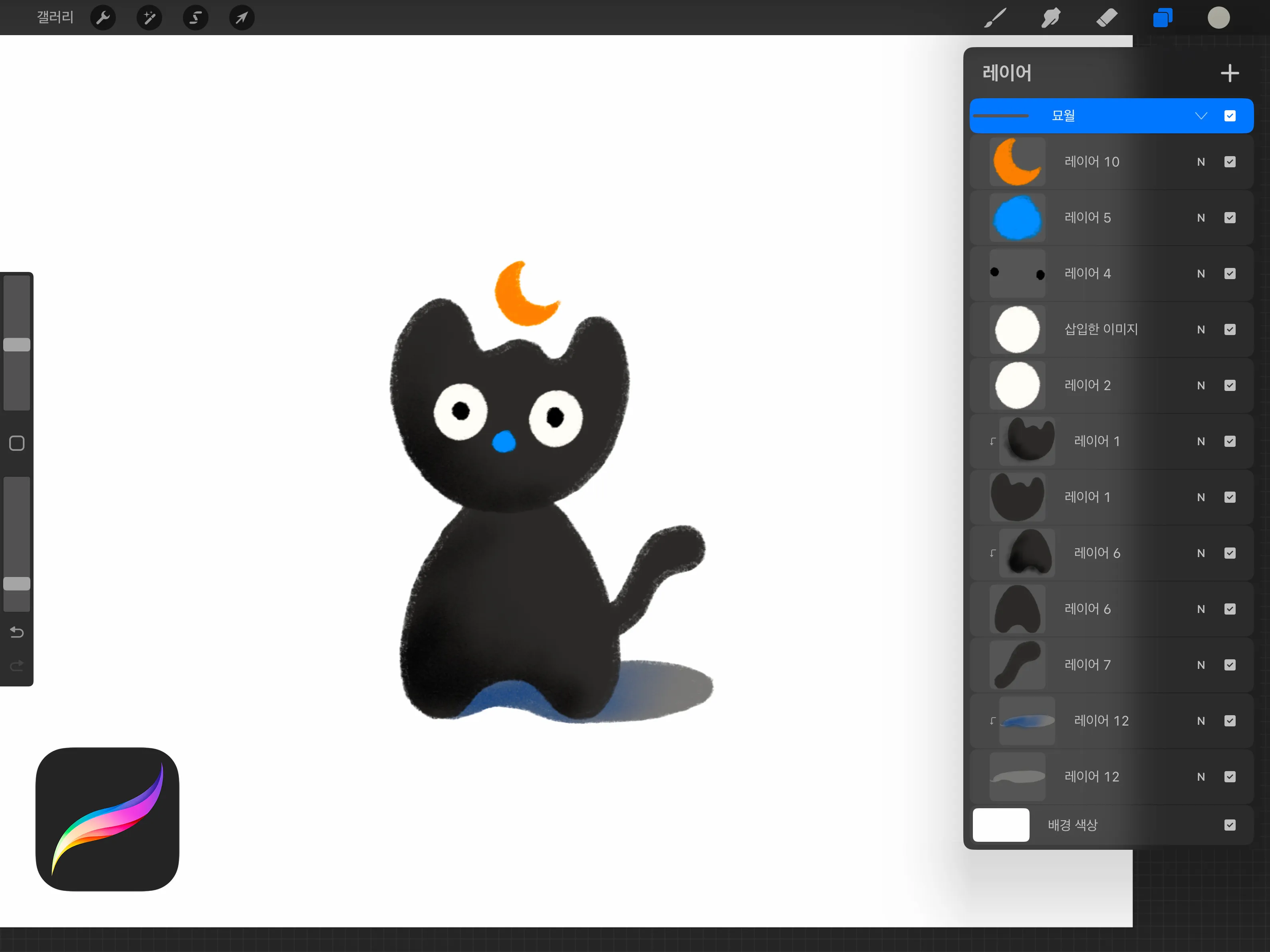1270x952 pixels.
Task: Open the Actions wrench menu
Action: tap(103, 18)
